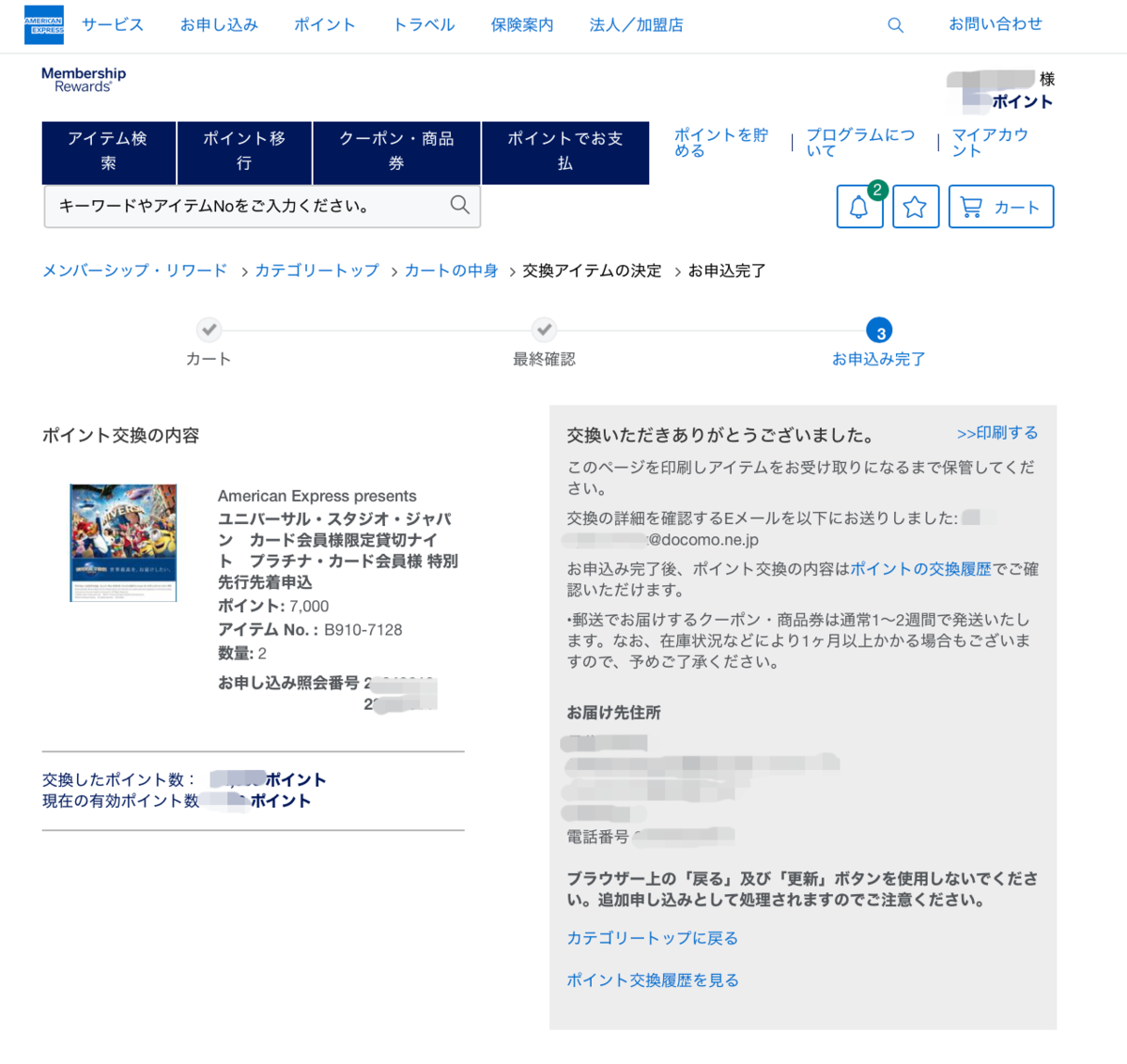The image size is (1127, 1064).
Task: Click the 交換したポイント数 label
Action: coord(119,779)
